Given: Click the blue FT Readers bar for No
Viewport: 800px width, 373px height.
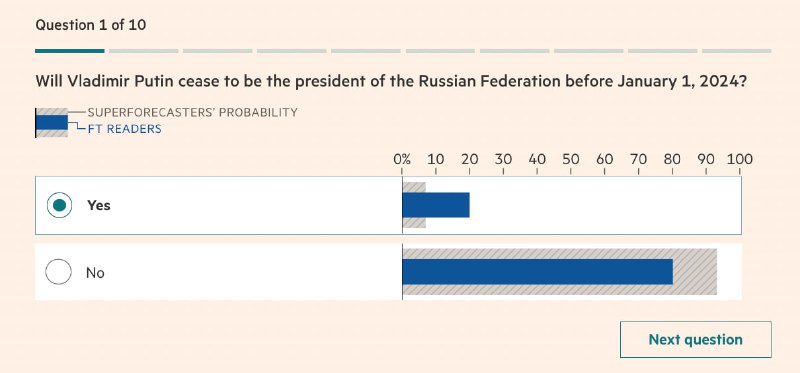Looking at the screenshot, I should coord(537,271).
